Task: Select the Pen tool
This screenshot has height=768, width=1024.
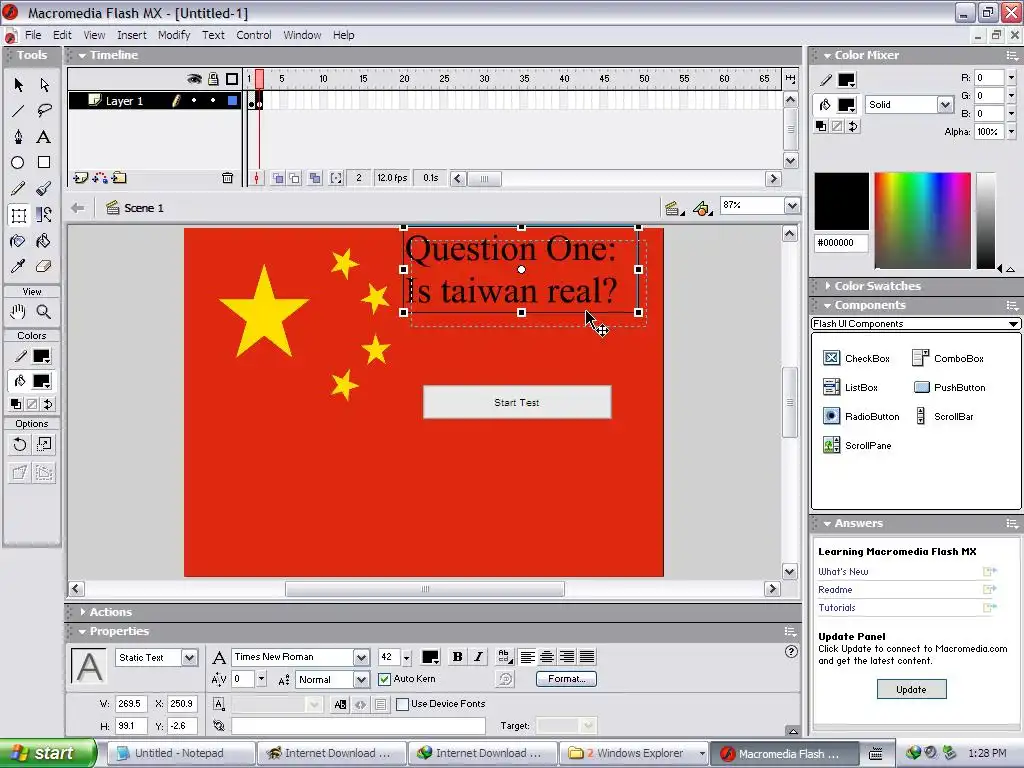Action: [x=18, y=136]
